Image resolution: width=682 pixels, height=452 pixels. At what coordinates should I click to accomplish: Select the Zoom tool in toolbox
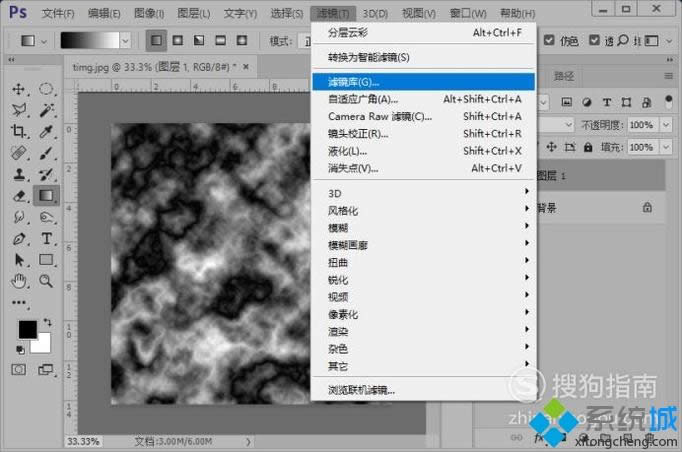(46, 282)
